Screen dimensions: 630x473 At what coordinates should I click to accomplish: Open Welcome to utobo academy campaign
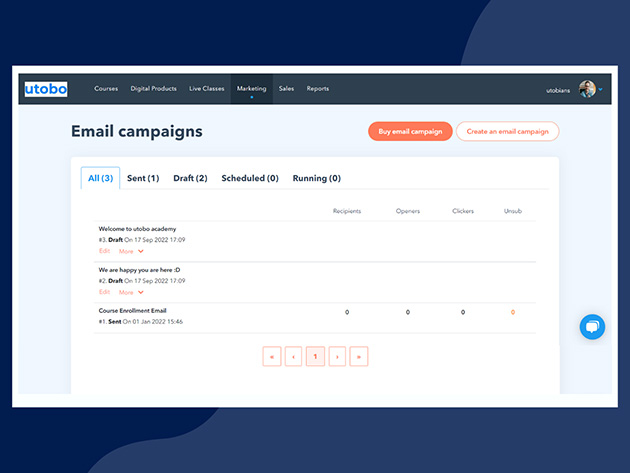137,229
